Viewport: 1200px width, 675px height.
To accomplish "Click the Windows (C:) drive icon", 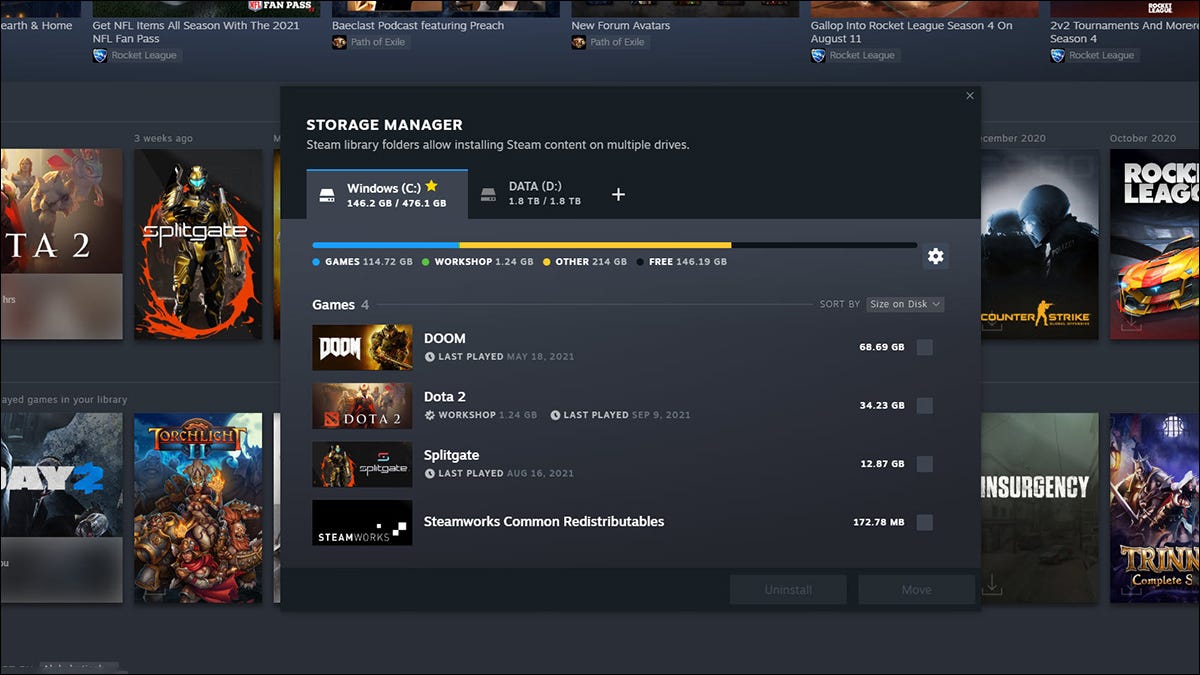I will [x=327, y=195].
